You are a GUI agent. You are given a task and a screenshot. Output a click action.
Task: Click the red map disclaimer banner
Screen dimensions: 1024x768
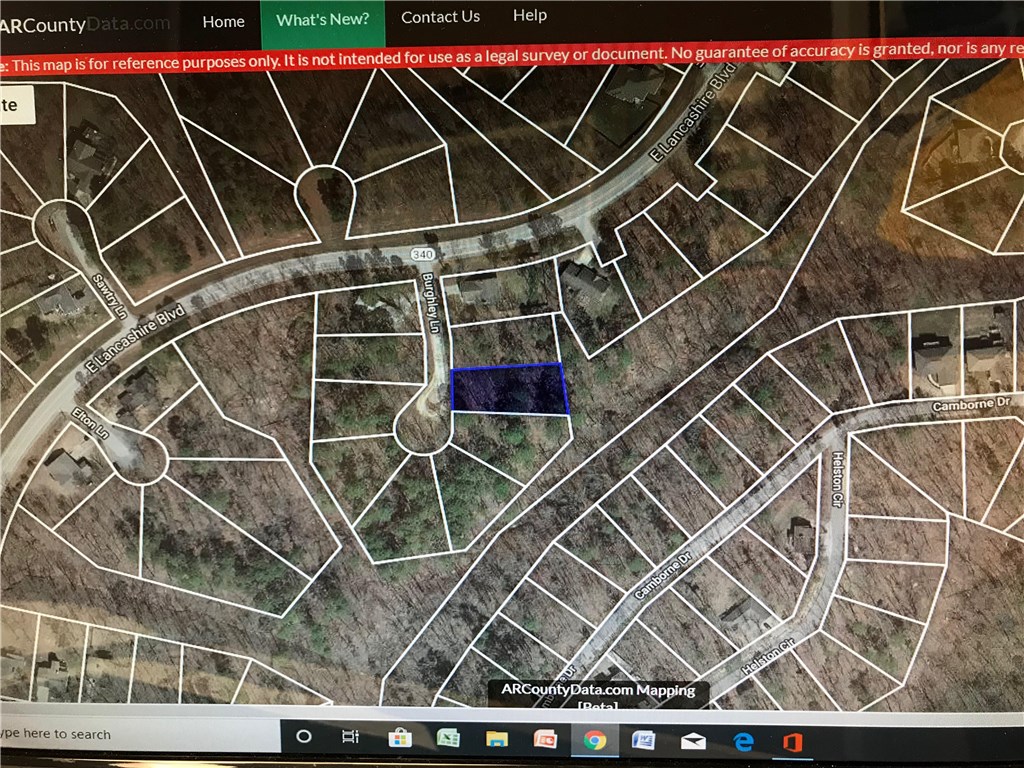pyautogui.click(x=512, y=57)
